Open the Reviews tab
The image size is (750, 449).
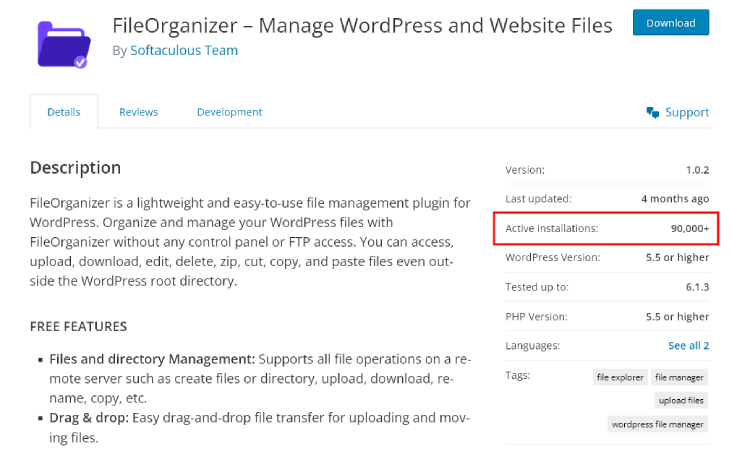point(139,112)
